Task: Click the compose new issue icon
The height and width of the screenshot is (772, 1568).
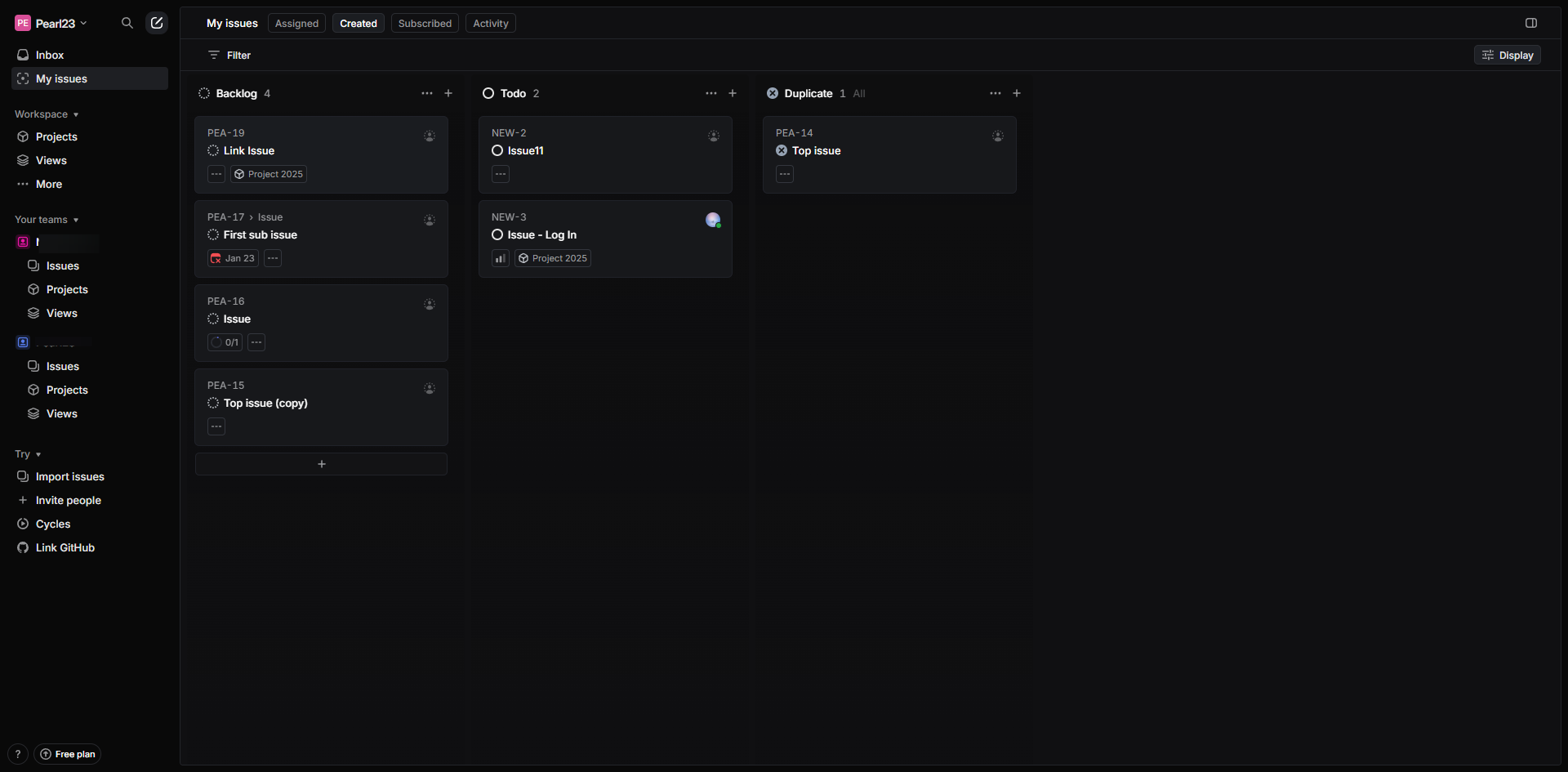Action: tap(157, 23)
